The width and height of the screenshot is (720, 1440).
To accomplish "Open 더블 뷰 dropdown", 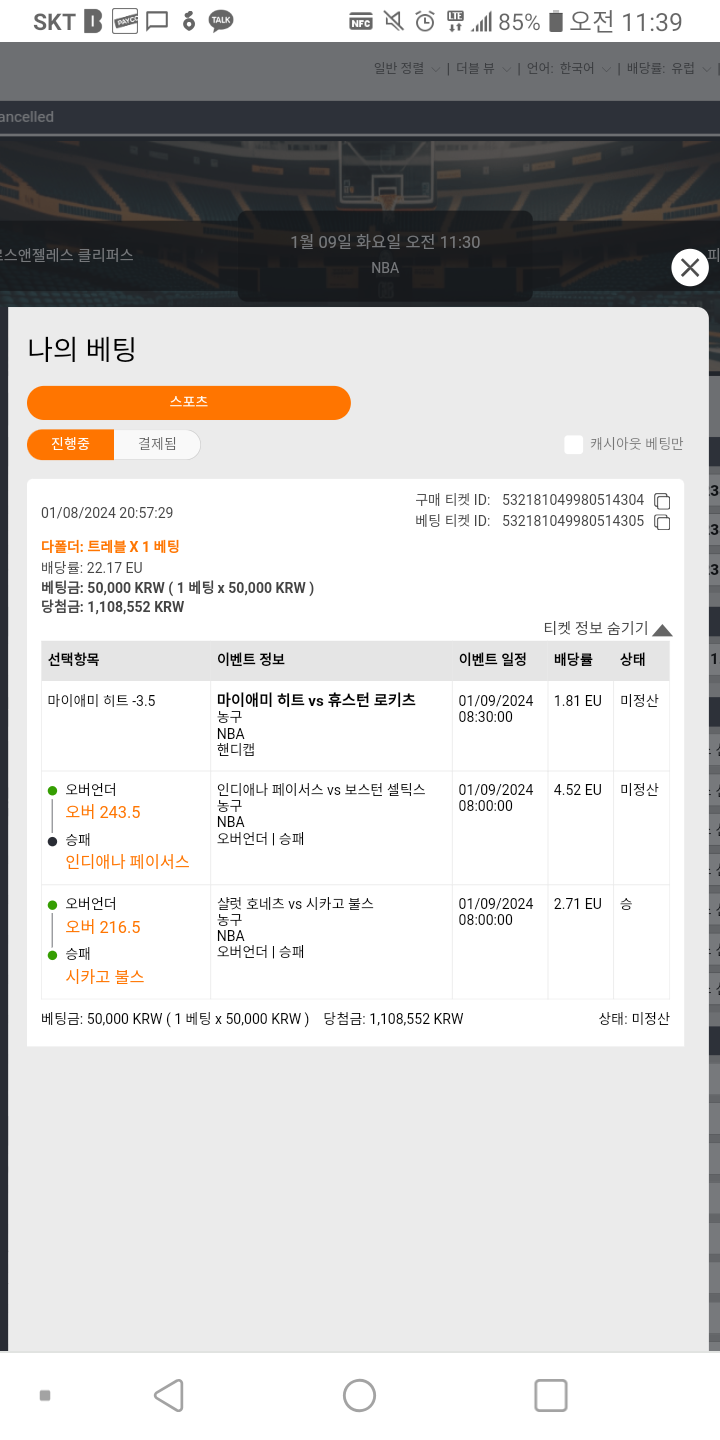I will [484, 69].
